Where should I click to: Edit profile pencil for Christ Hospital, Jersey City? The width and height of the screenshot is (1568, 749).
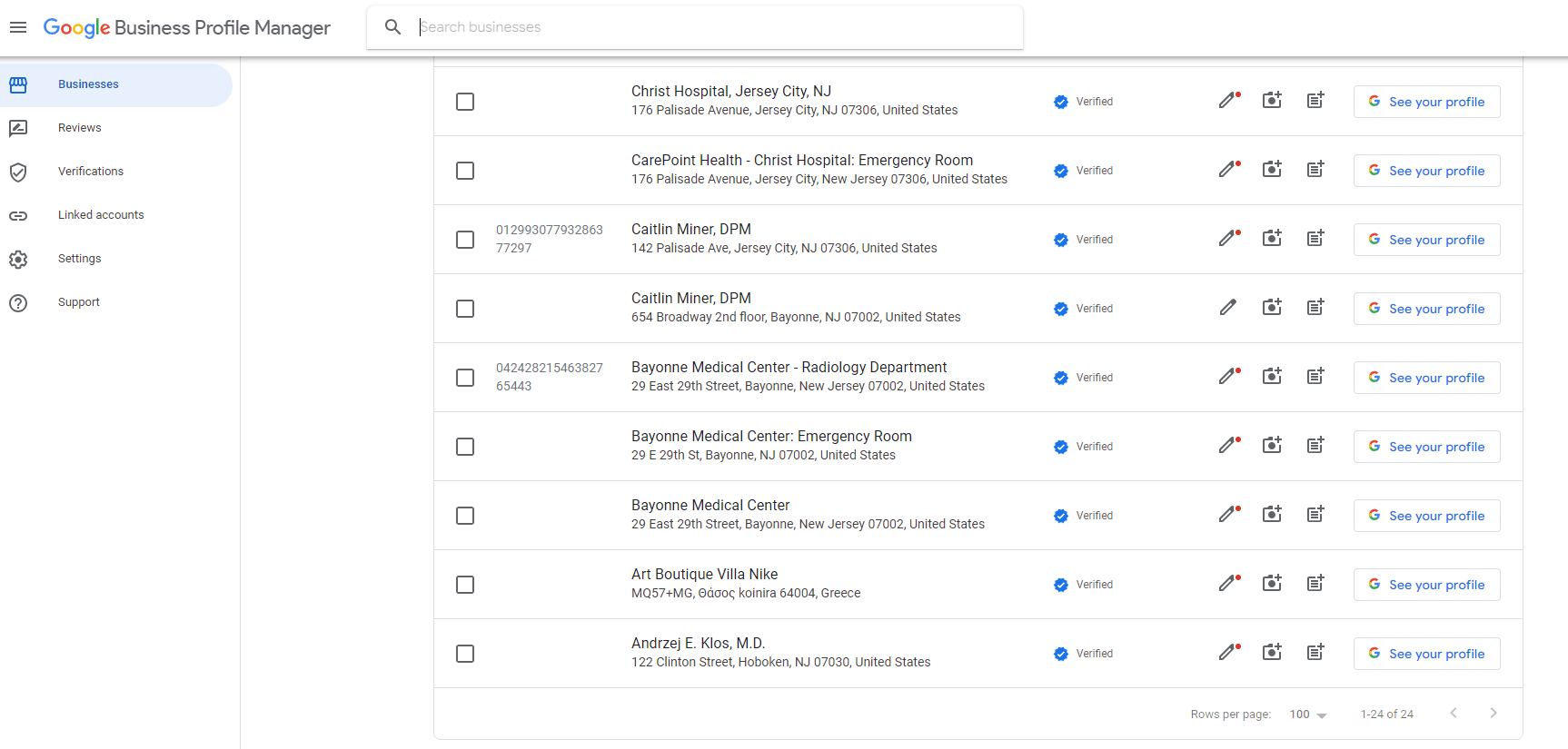(1228, 101)
